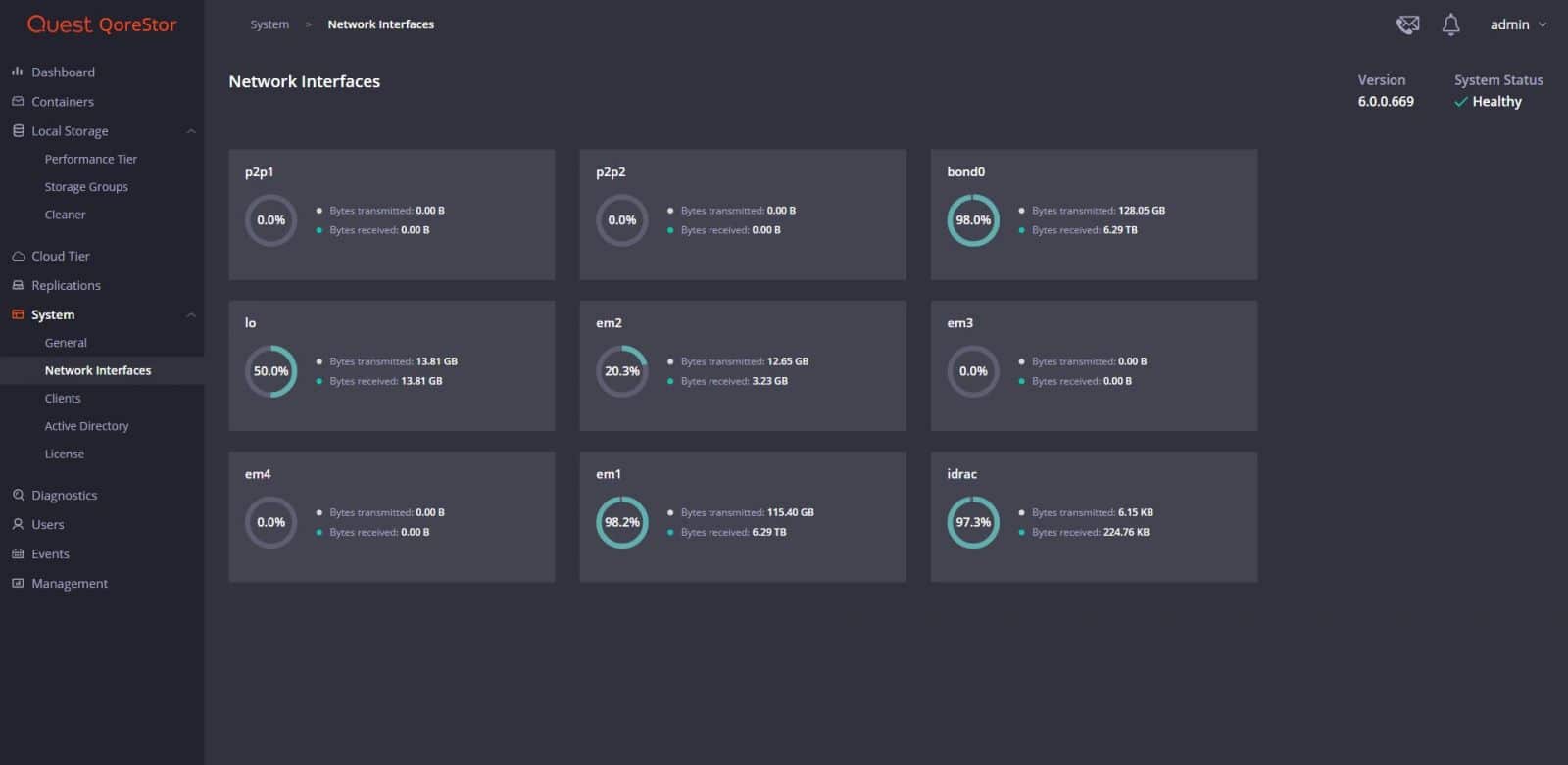Click em1 bytes transmitted 115.40 GB

(747, 512)
